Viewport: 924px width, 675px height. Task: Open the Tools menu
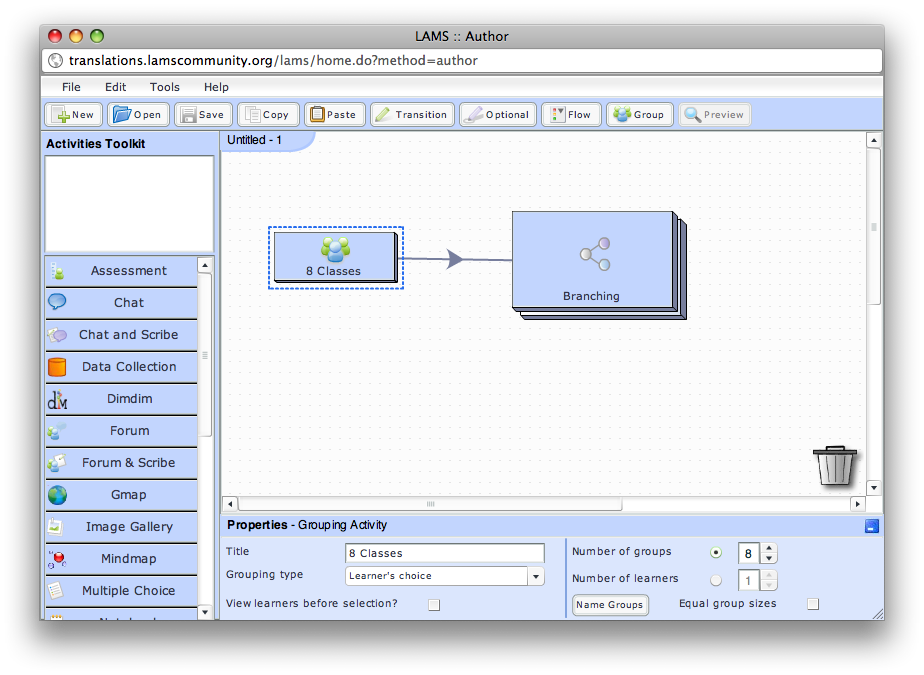pyautogui.click(x=165, y=87)
